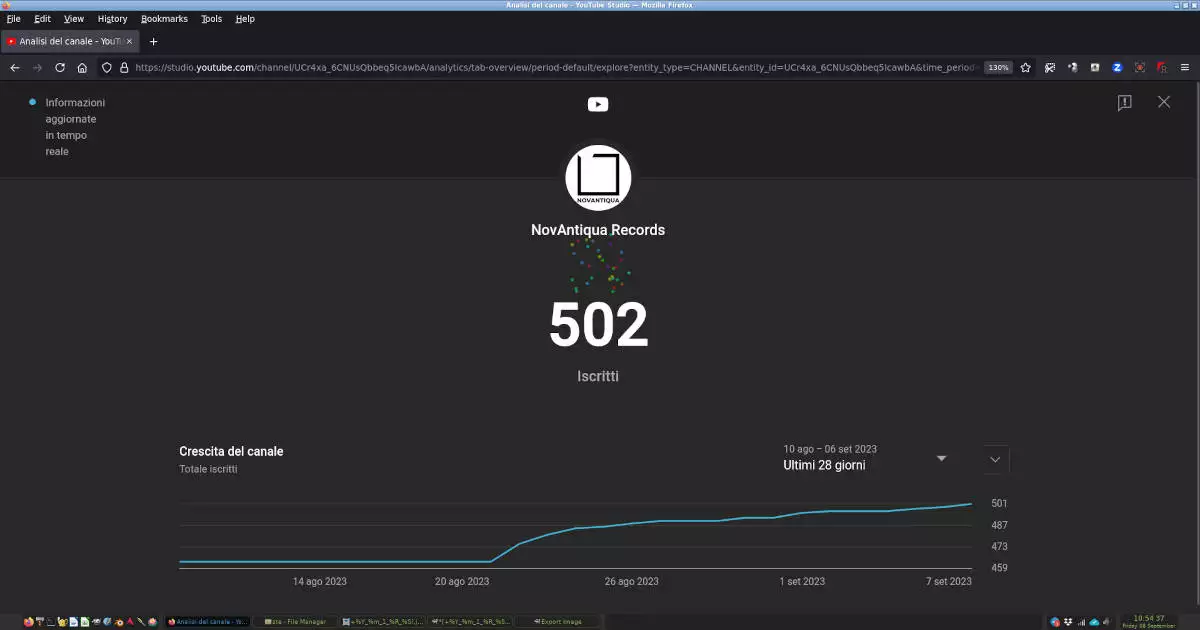1200x630 pixels.
Task: Open the History menu
Action: [x=112, y=19]
